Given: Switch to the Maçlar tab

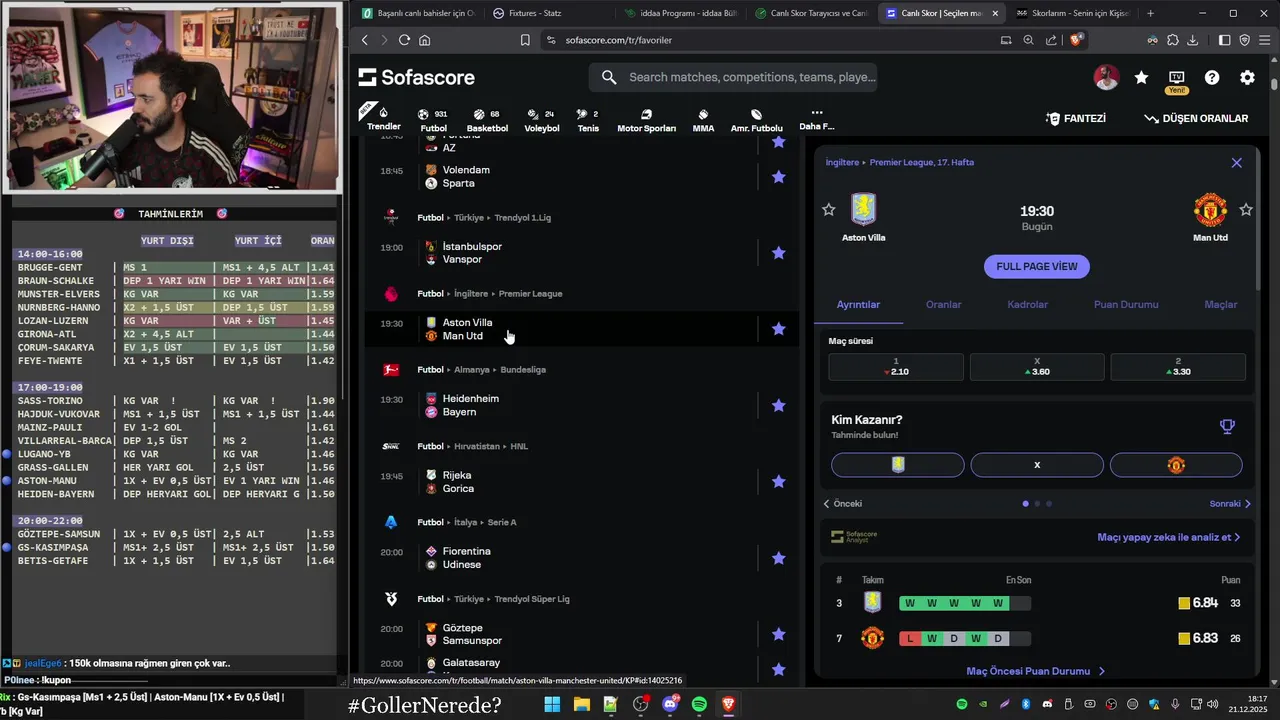Looking at the screenshot, I should point(1220,305).
